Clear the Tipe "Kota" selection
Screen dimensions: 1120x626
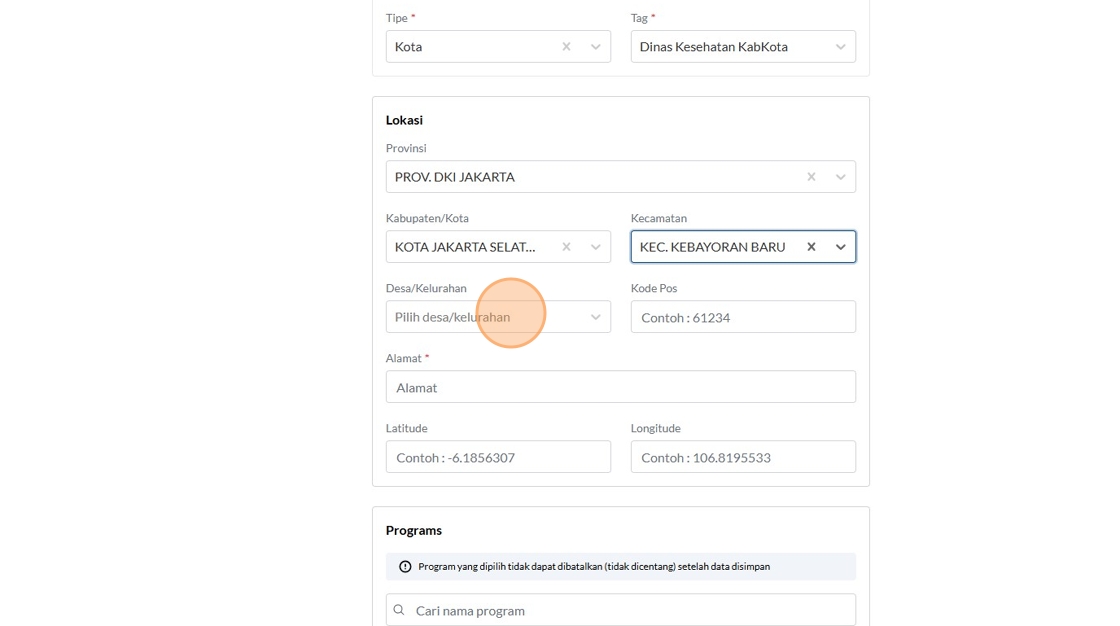pyautogui.click(x=566, y=47)
